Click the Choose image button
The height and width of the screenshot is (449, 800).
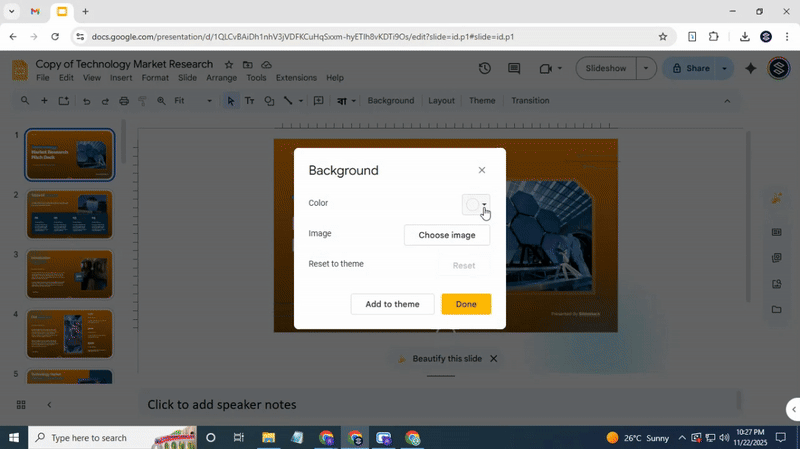[447, 235]
